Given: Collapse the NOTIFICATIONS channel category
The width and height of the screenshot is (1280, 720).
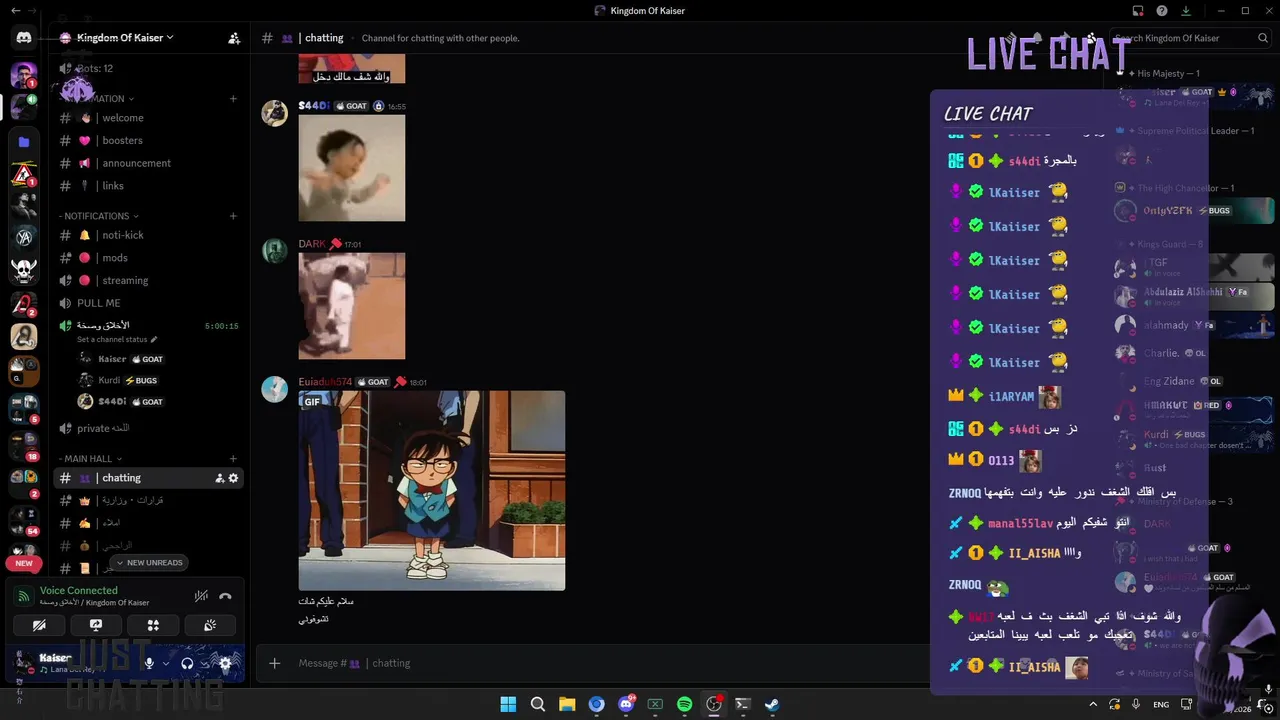Looking at the screenshot, I should [99, 216].
